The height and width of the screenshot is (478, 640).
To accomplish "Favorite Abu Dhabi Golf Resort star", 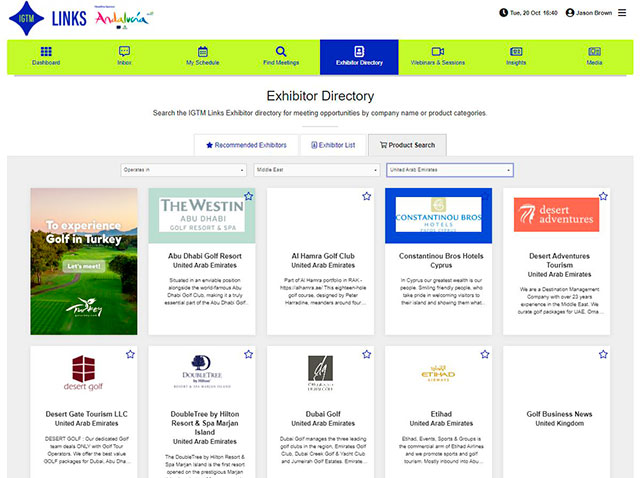I will click(x=248, y=196).
